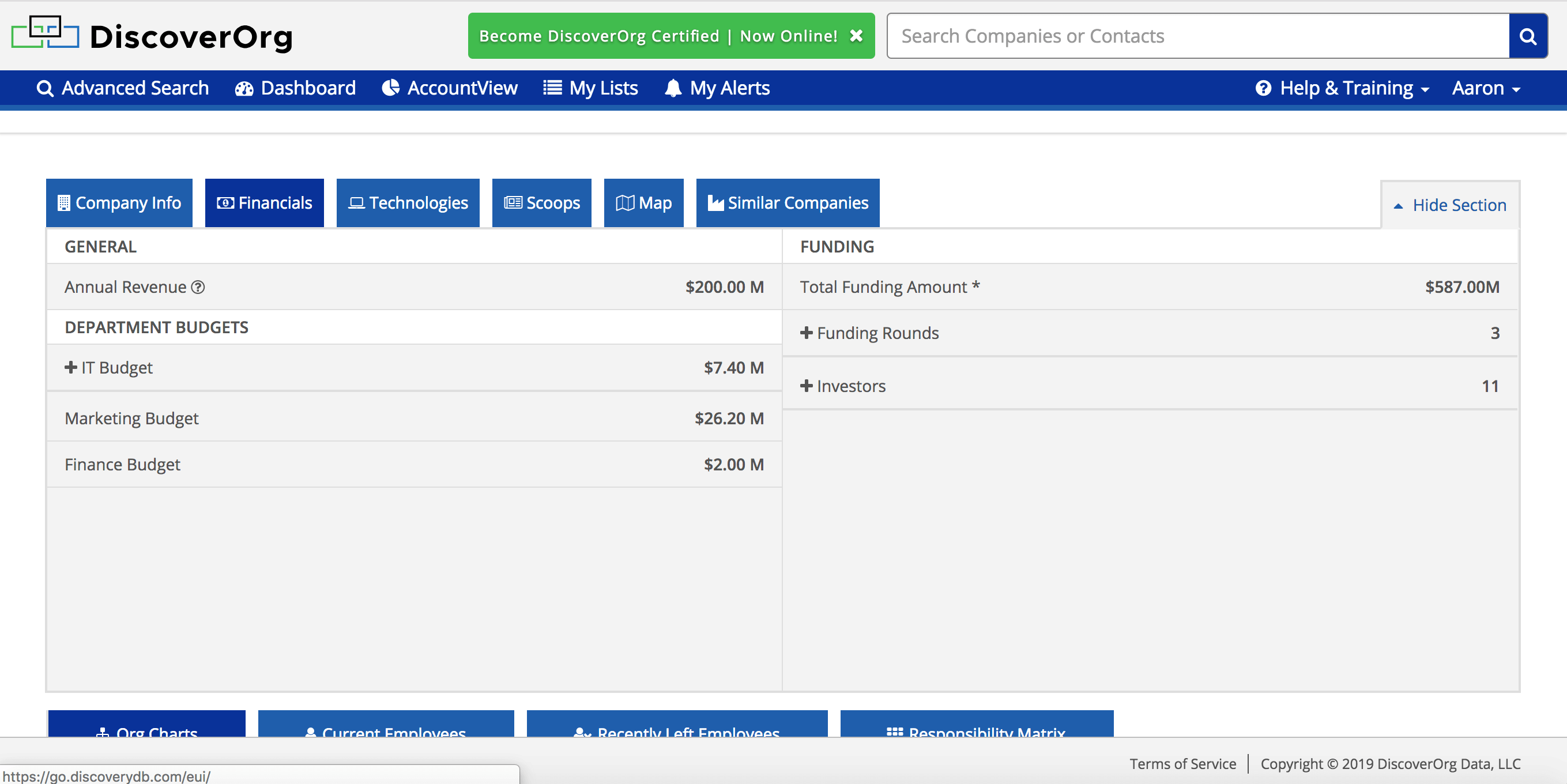
Task: Open the Similar Companies tab
Action: coord(787,202)
